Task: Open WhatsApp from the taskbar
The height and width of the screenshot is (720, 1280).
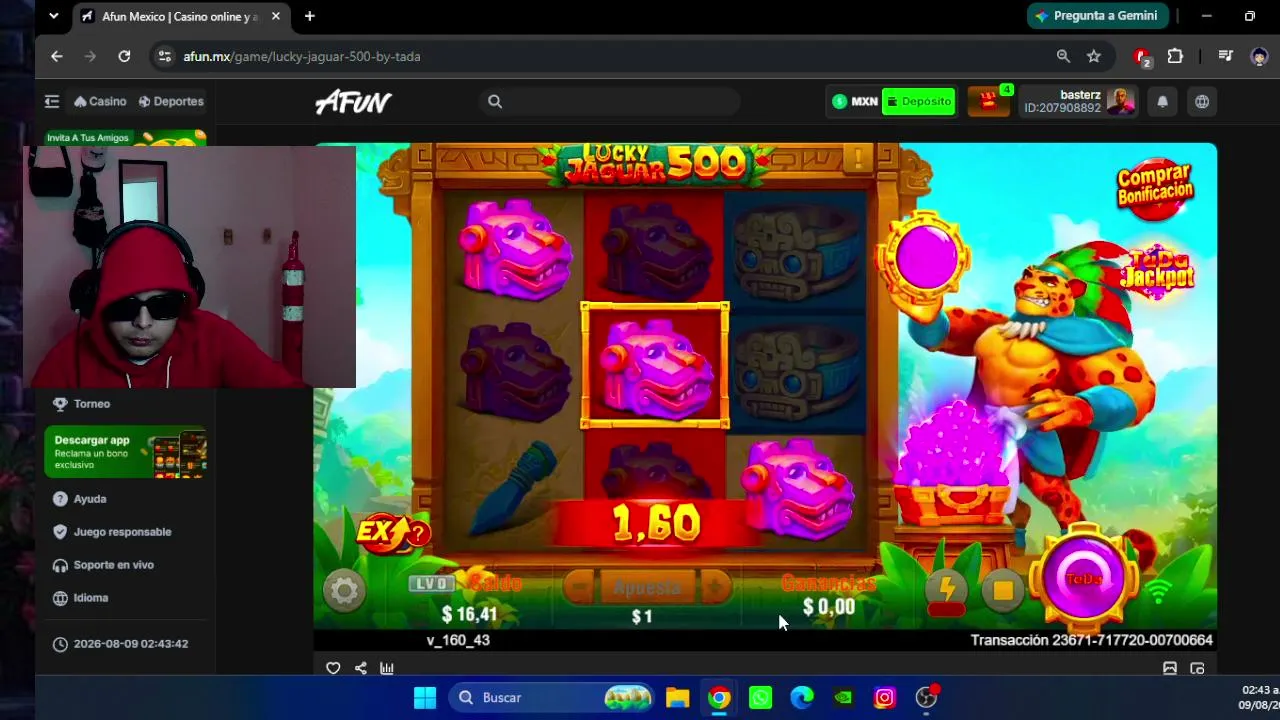Action: point(760,697)
